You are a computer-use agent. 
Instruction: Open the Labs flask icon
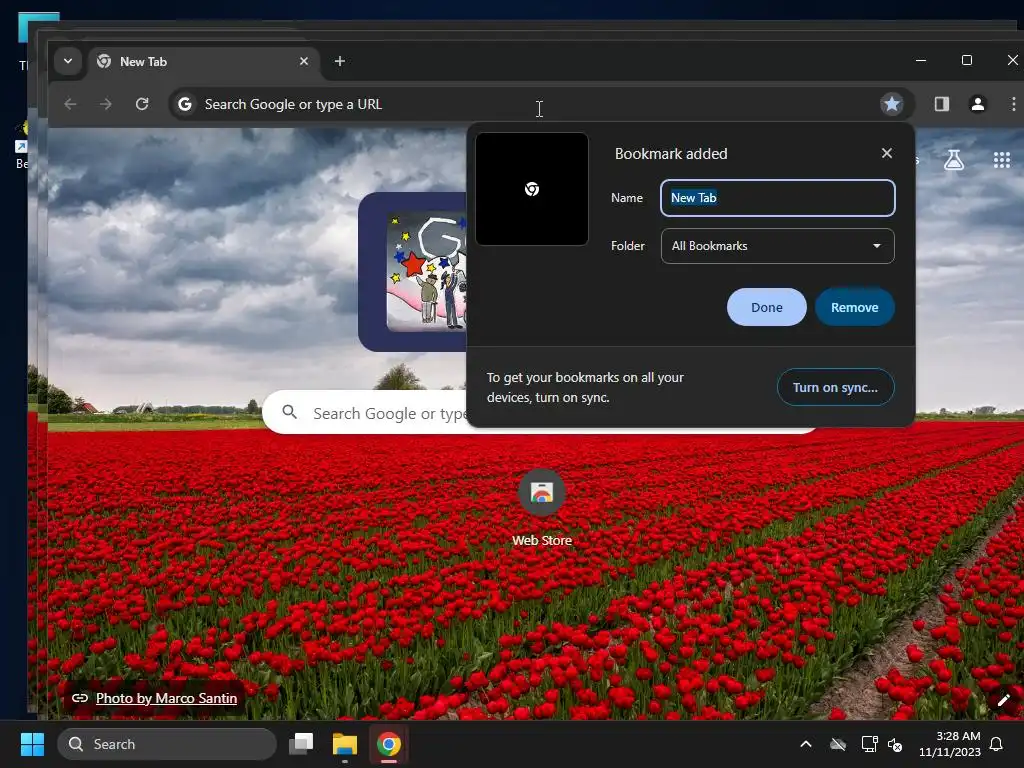point(953,159)
